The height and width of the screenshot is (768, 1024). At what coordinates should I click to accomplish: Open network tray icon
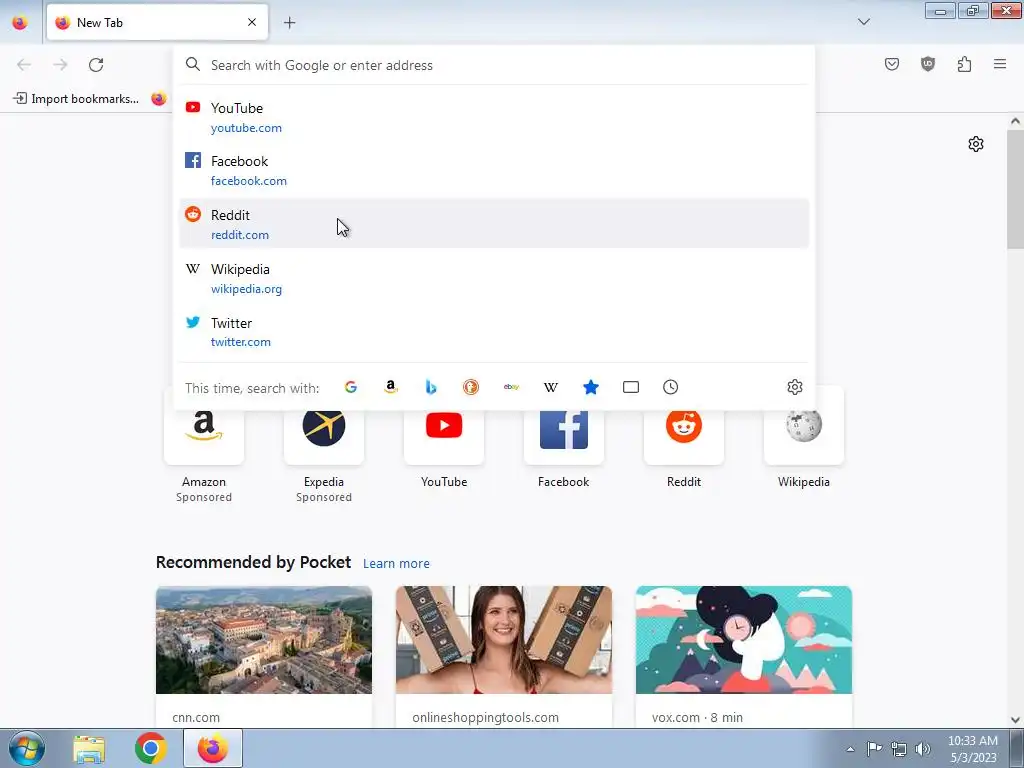899,749
